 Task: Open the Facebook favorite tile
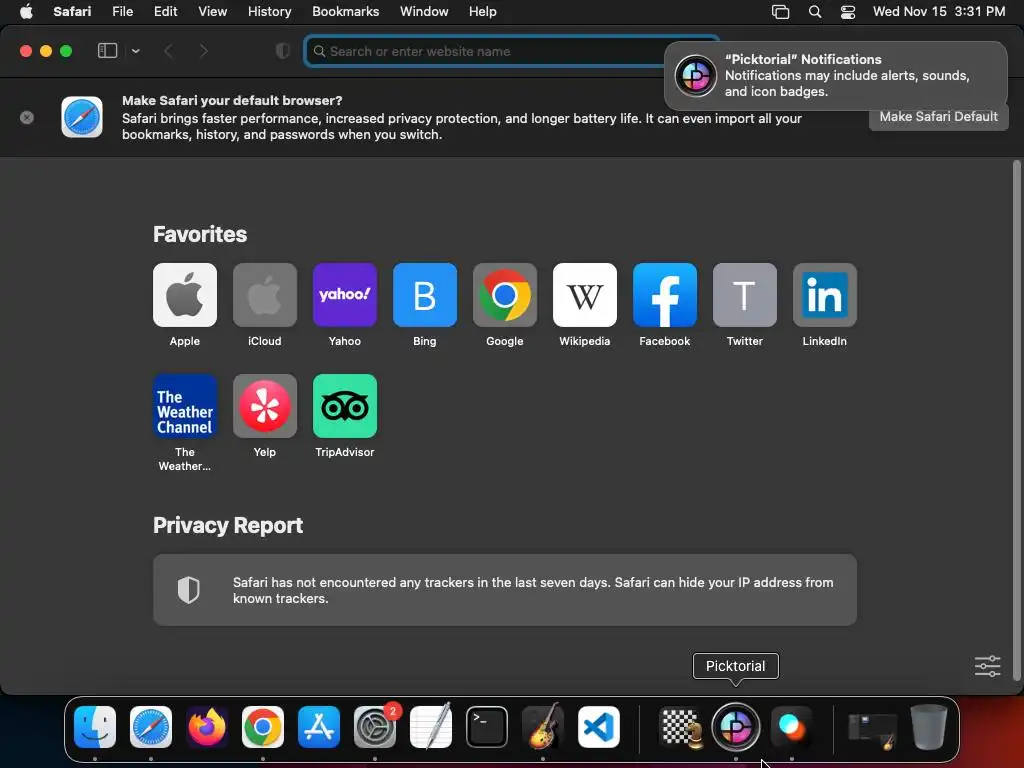tap(665, 295)
